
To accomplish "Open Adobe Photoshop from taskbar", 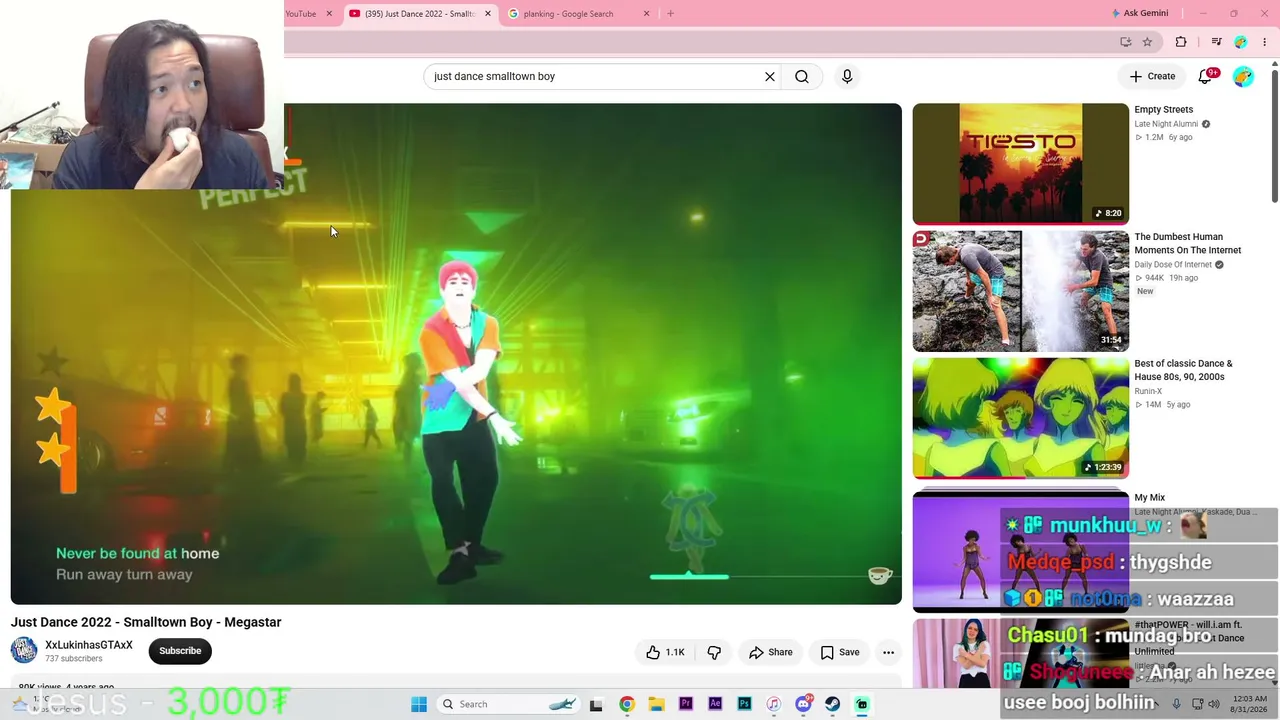I will tap(744, 704).
